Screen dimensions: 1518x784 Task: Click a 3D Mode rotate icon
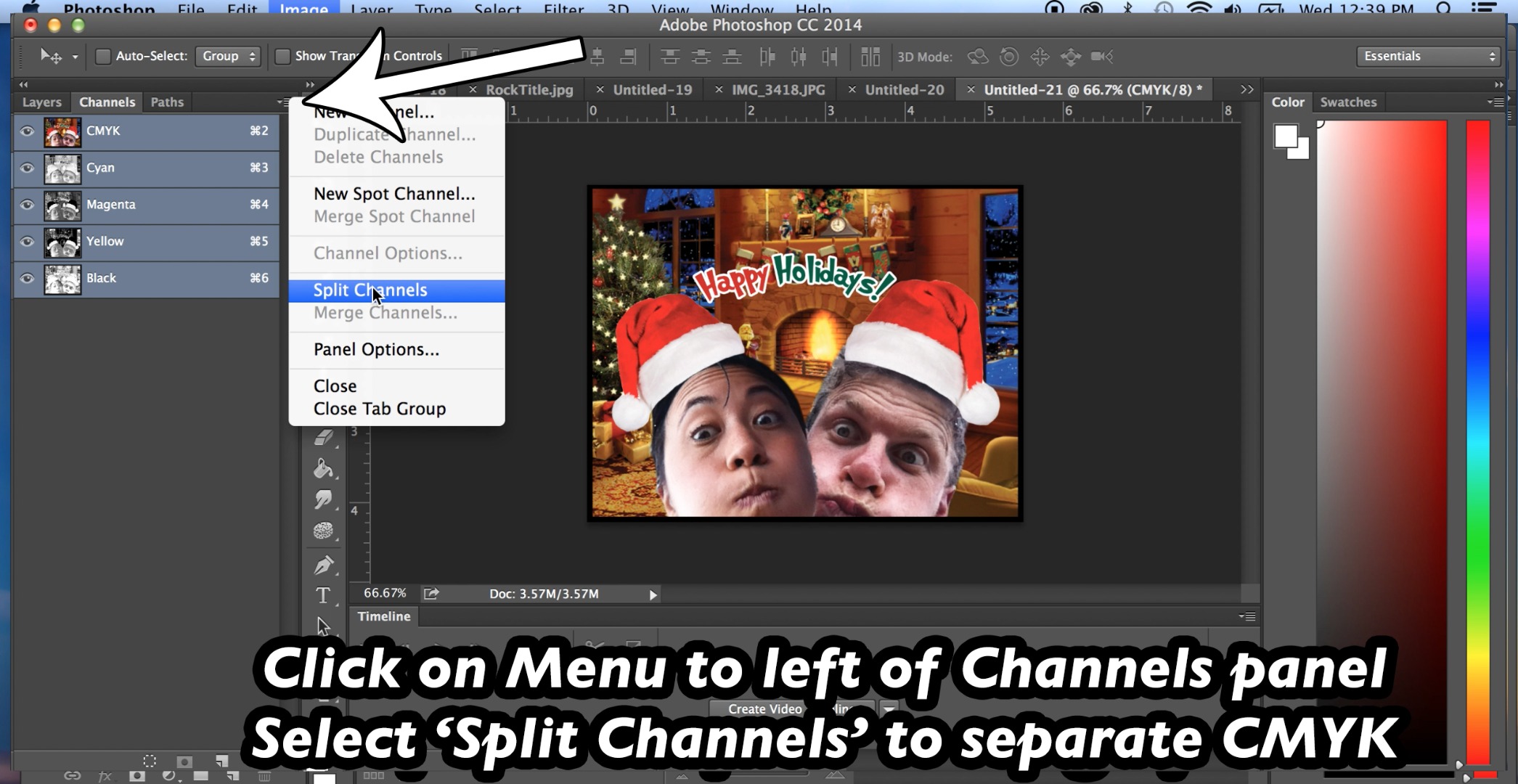coord(979,57)
